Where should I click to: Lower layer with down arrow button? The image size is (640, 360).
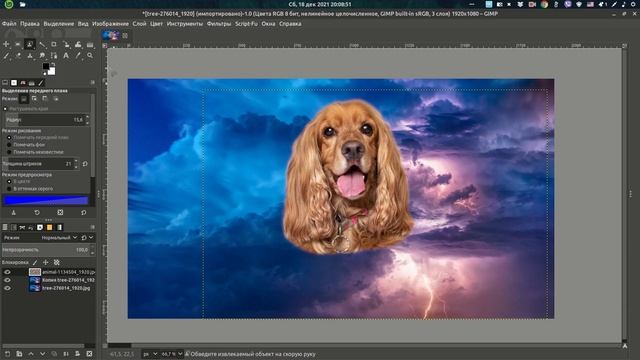pos(42,354)
